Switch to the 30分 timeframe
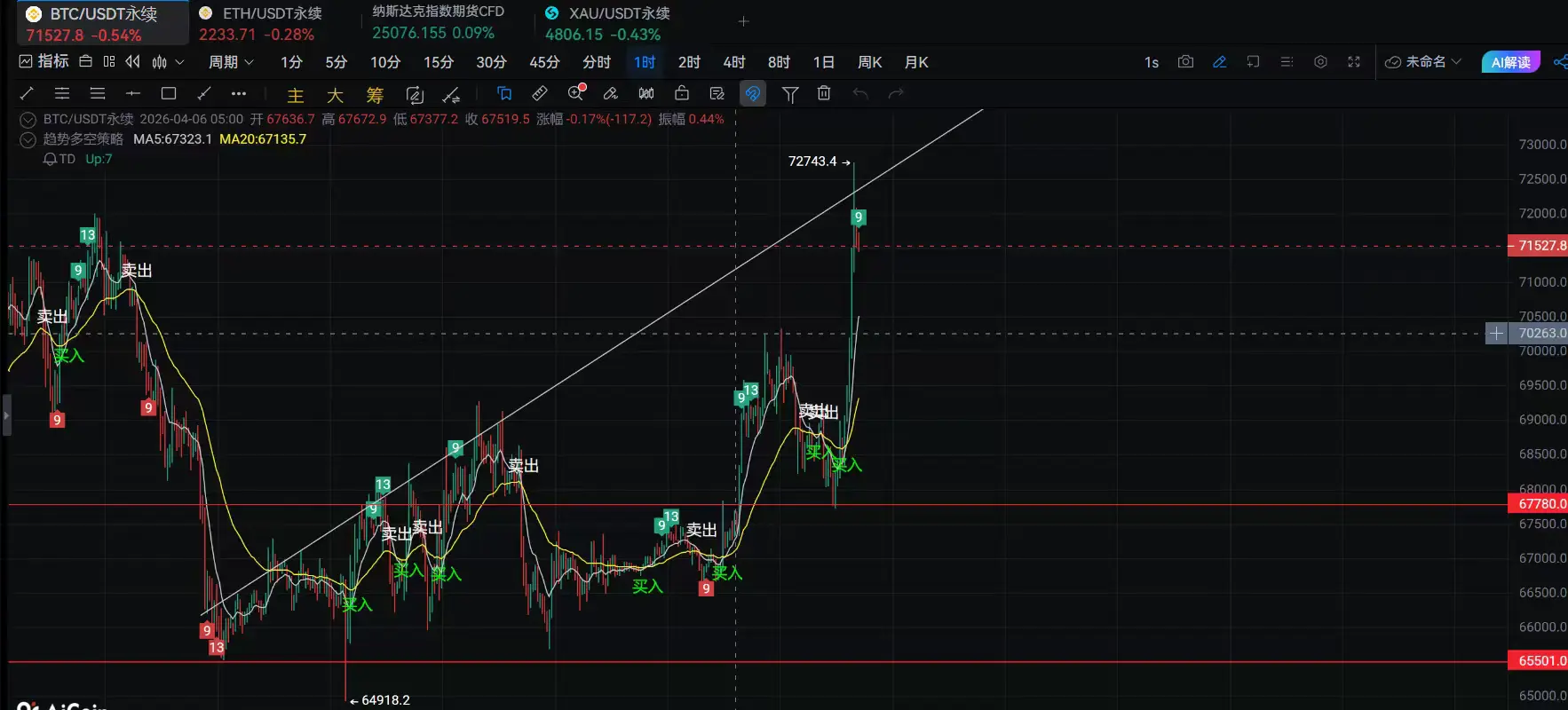 coord(491,62)
